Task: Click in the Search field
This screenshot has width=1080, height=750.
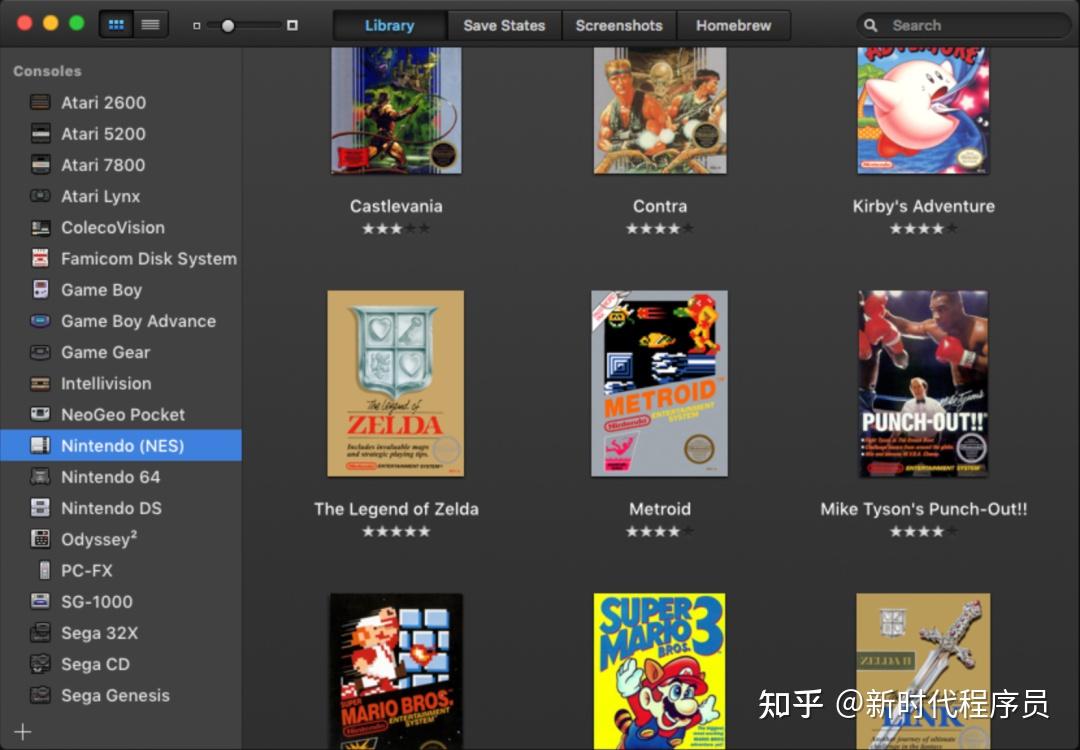Action: 964,25
